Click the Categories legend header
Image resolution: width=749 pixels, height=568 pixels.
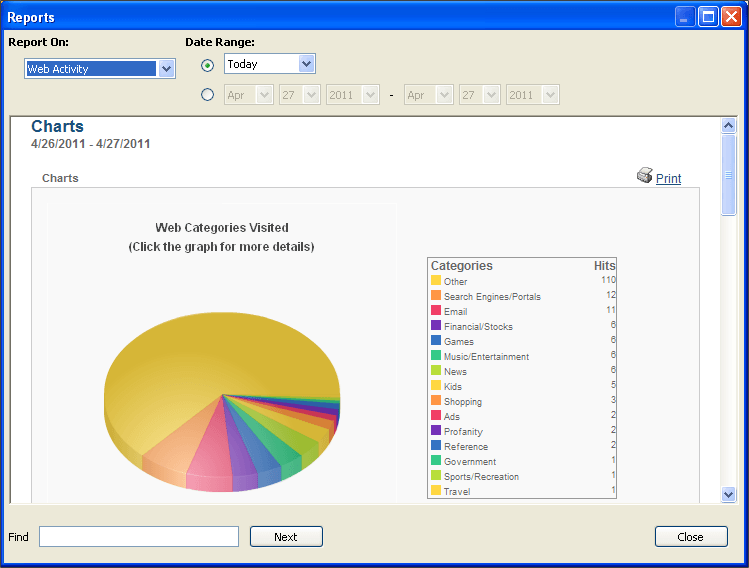click(461, 266)
